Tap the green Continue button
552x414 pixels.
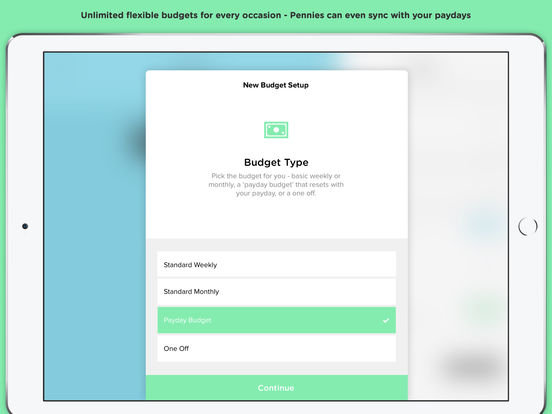coord(277,388)
